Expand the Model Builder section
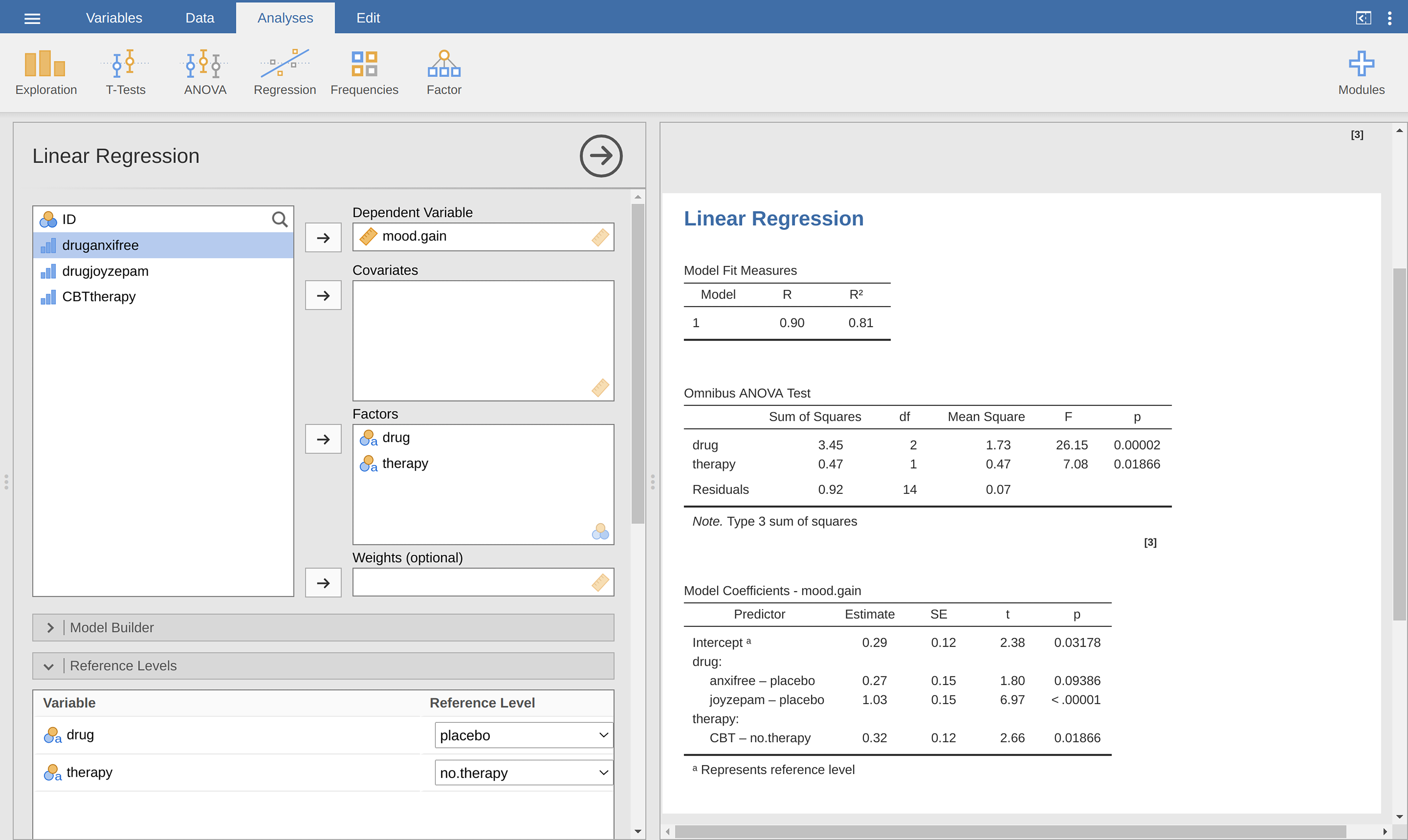Viewport: 1408px width, 840px height. click(x=323, y=628)
